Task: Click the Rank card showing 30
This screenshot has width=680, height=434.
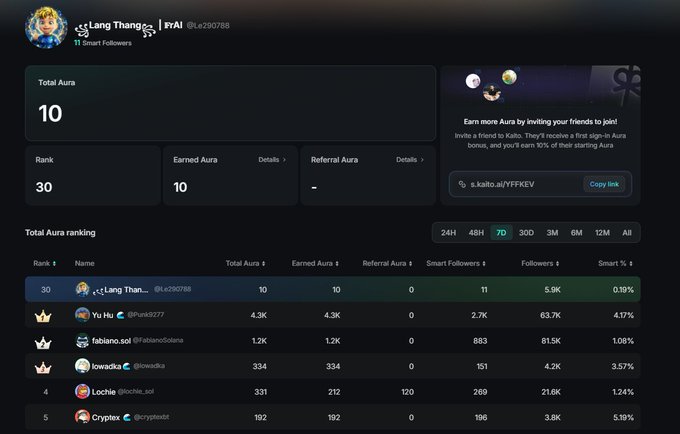Action: (x=93, y=176)
